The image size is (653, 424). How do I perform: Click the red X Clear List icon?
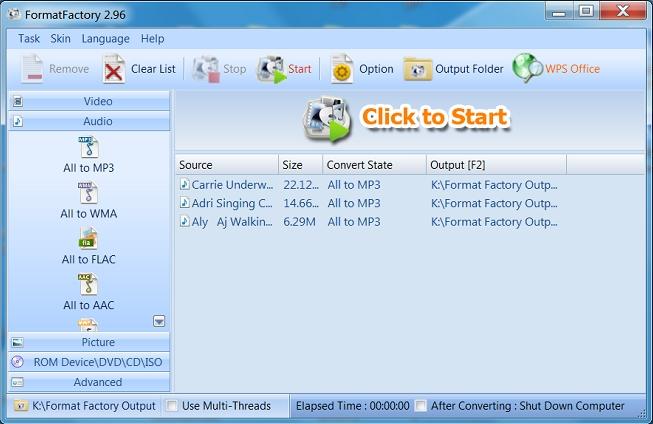114,69
